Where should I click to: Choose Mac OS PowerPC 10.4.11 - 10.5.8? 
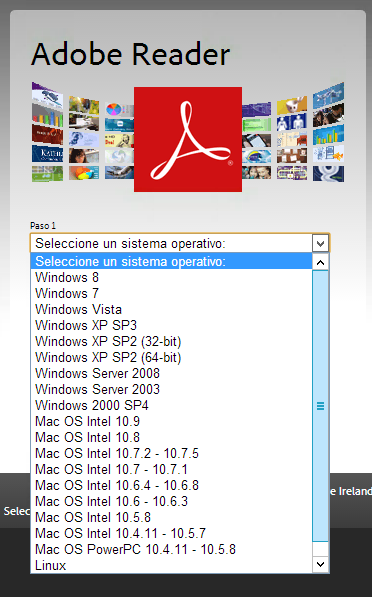(171, 549)
